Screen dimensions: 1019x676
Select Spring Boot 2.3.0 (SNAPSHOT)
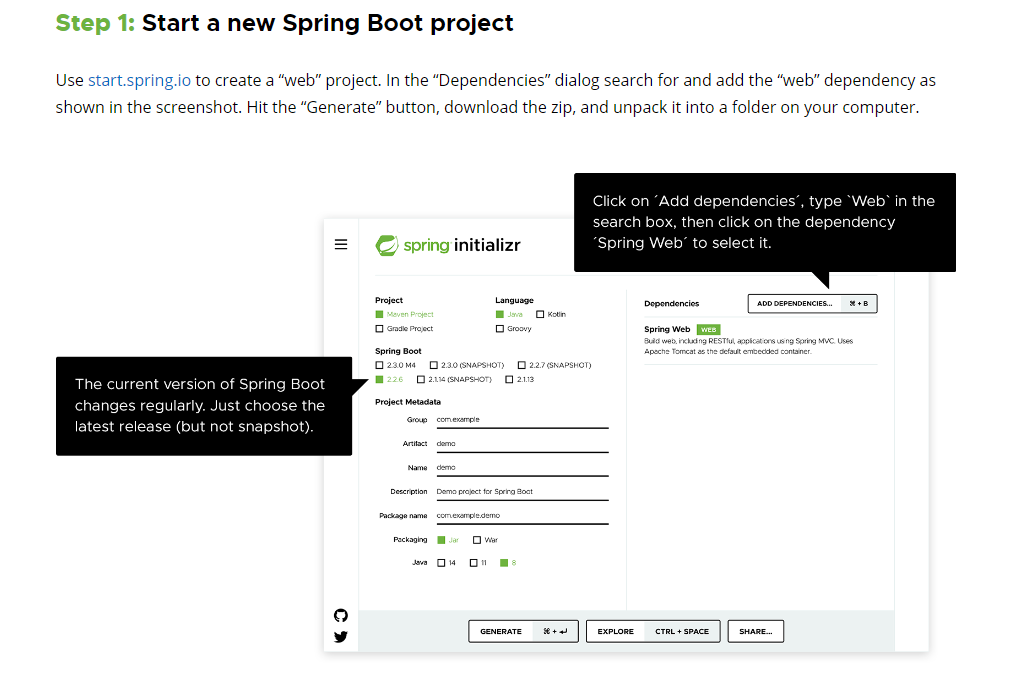[467, 365]
